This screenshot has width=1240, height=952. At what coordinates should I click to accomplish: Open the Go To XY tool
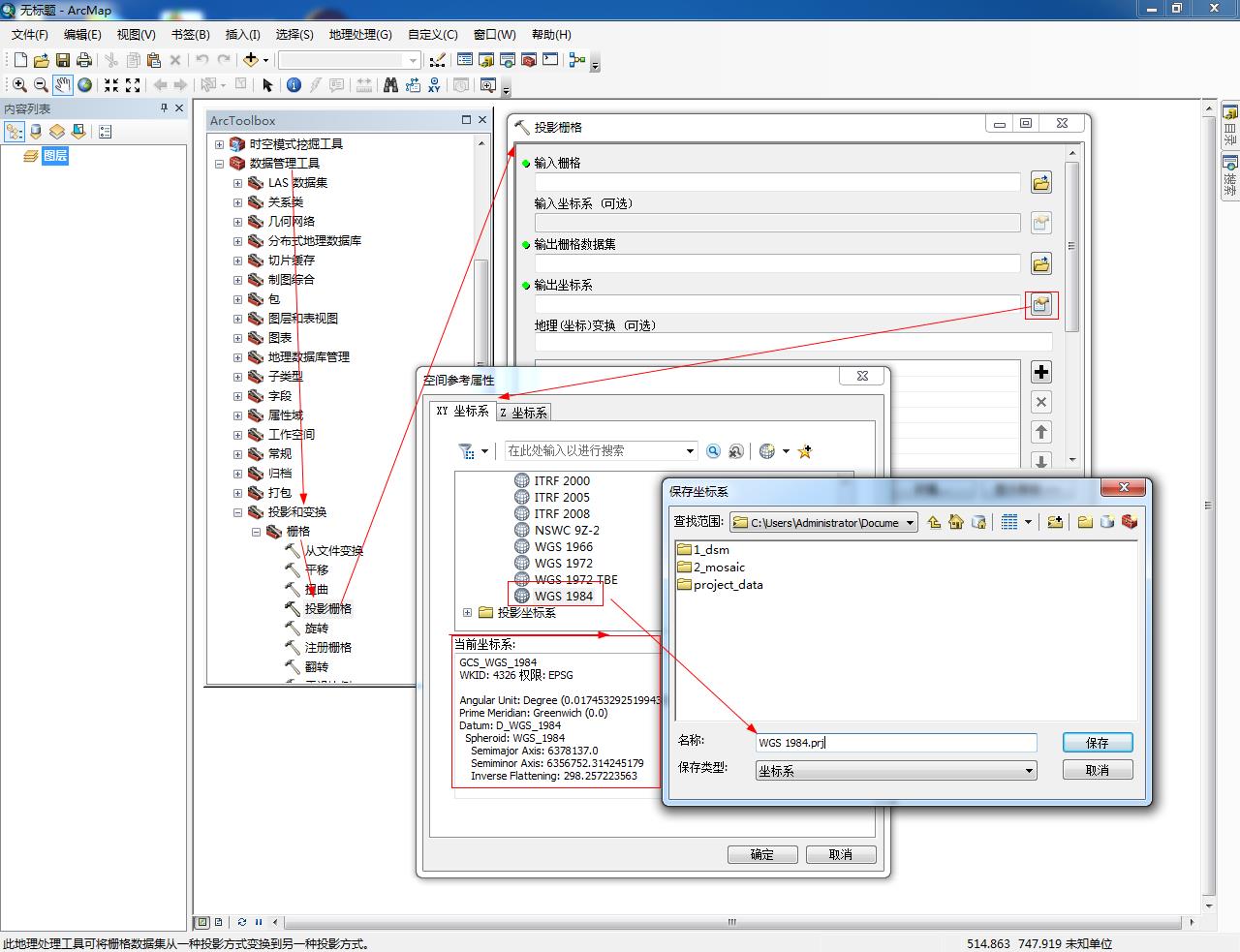434,85
